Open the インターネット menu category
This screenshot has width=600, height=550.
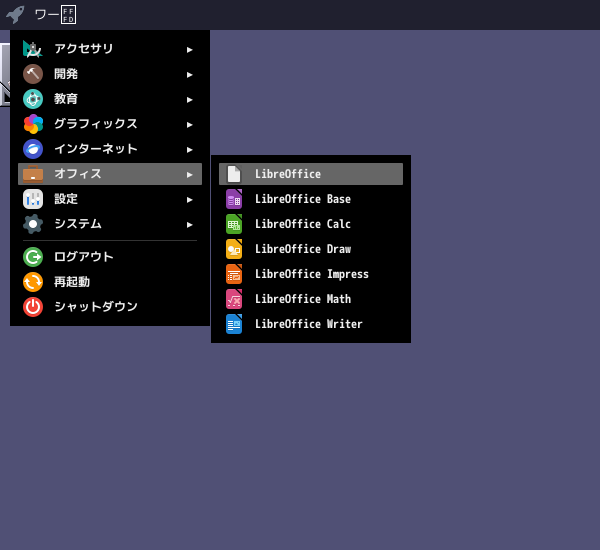pyautogui.click(x=110, y=149)
